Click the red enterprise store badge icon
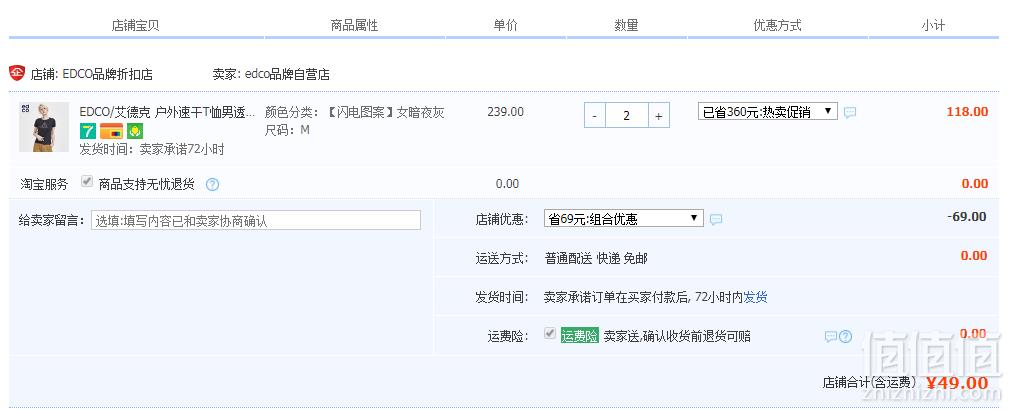Viewport: 1011px width, 410px height. pyautogui.click(x=17, y=73)
